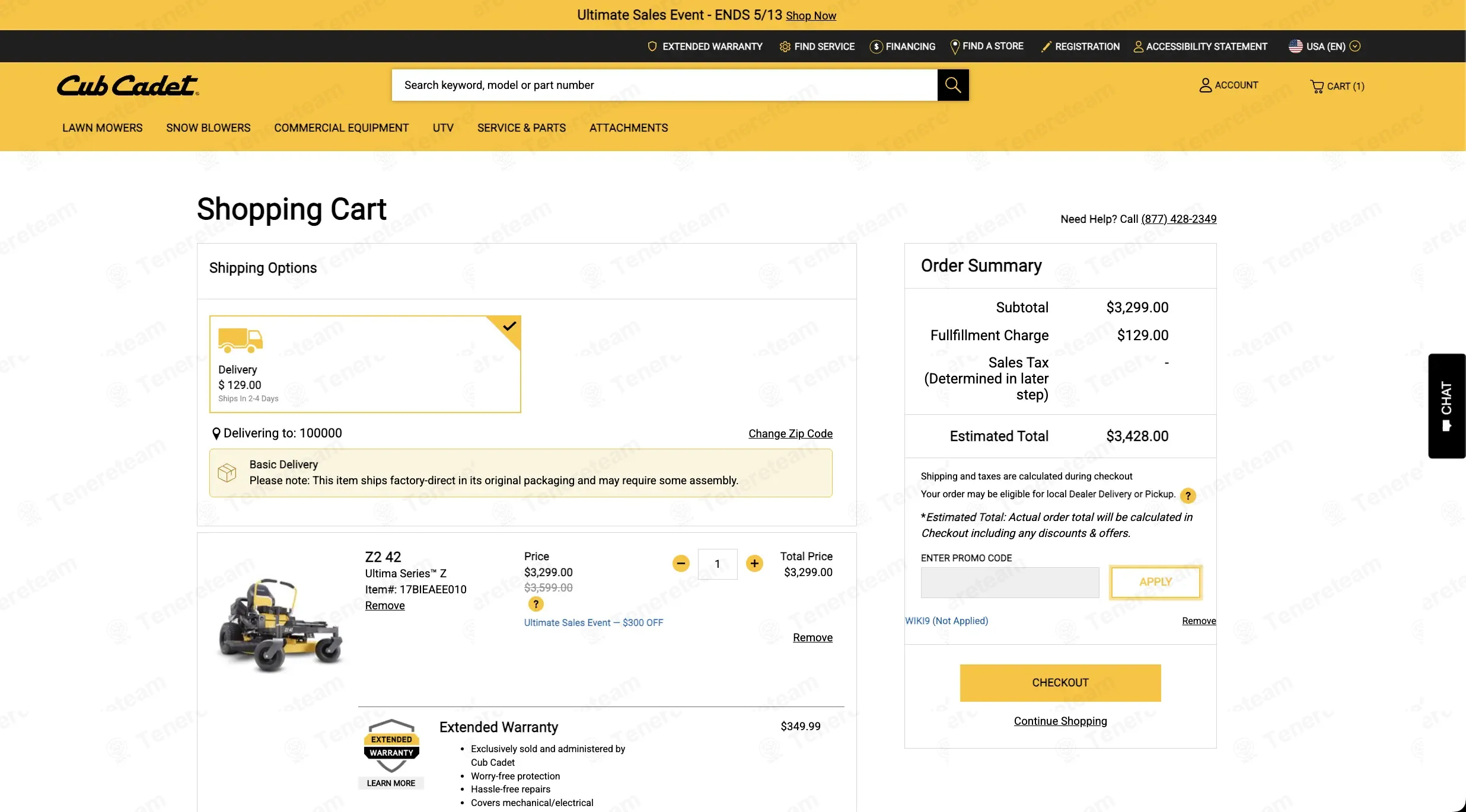Image resolution: width=1466 pixels, height=812 pixels.
Task: Open Find a Store pin link
Action: (x=987, y=46)
